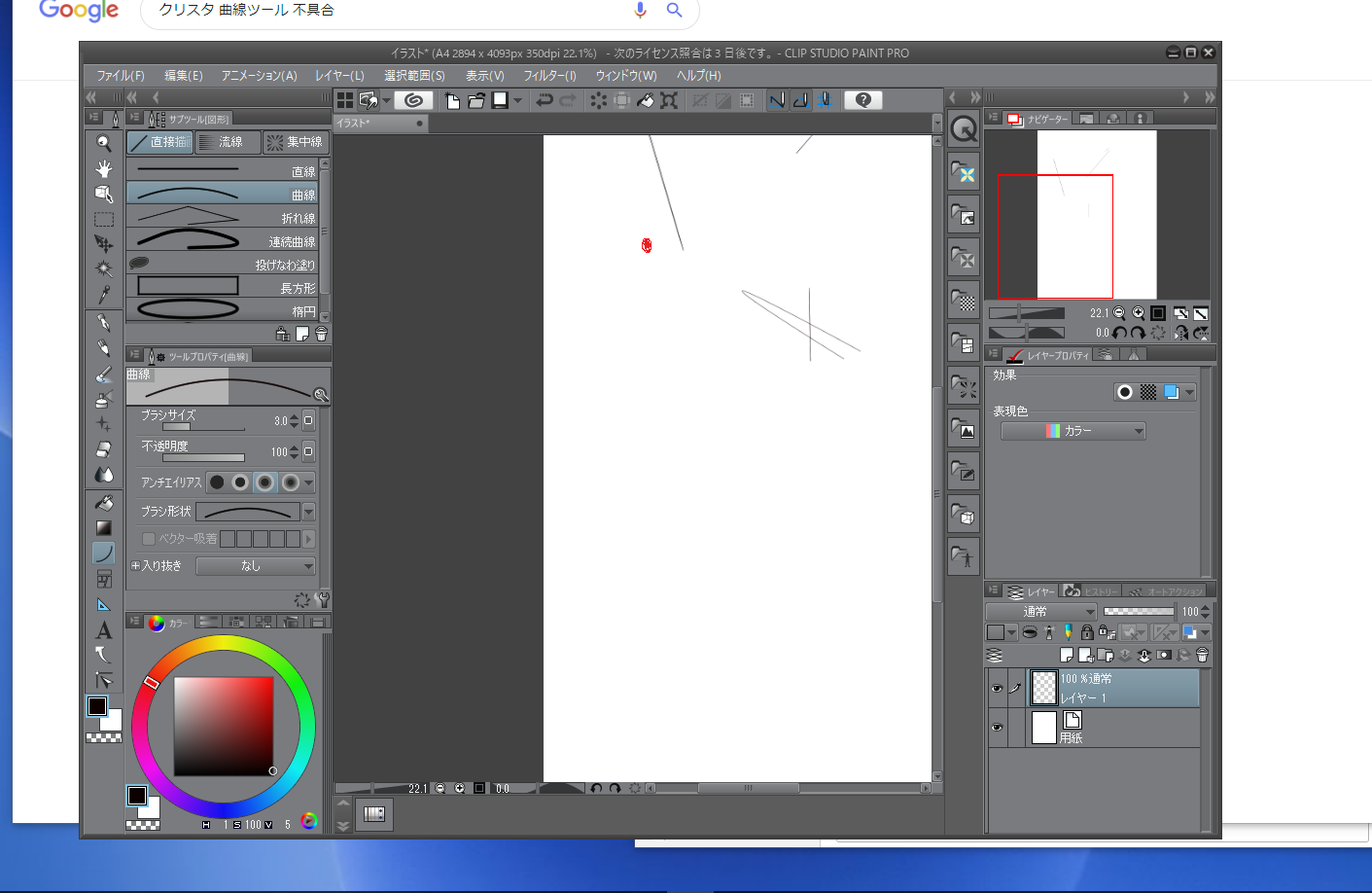Screen dimensions: 1372x893
Task: Select the Text tool
Action: tap(103, 630)
